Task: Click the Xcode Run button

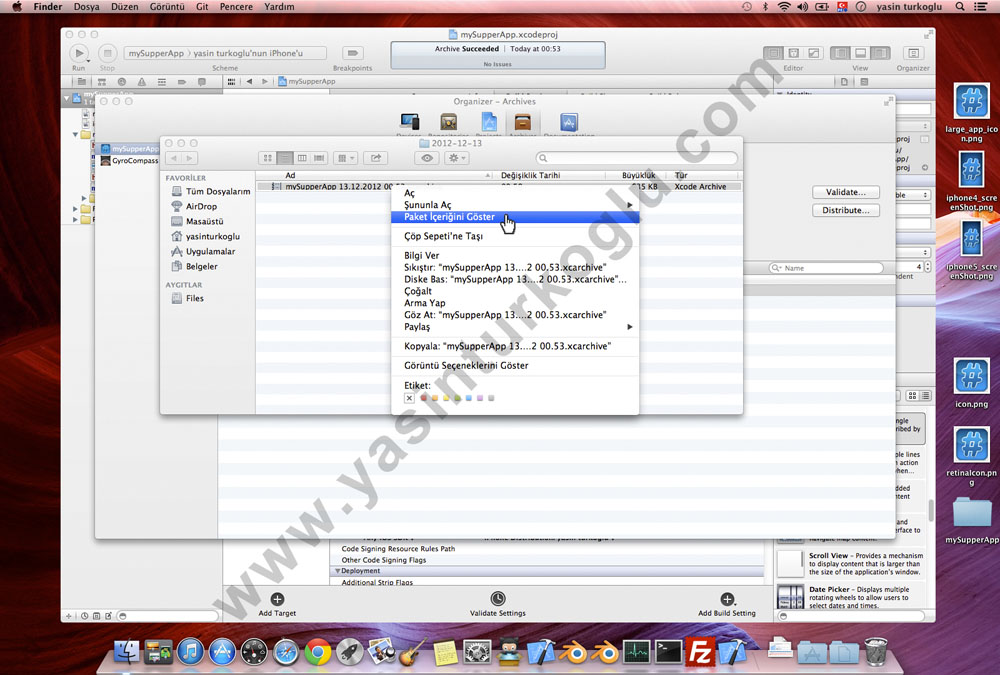Action: [x=79, y=53]
